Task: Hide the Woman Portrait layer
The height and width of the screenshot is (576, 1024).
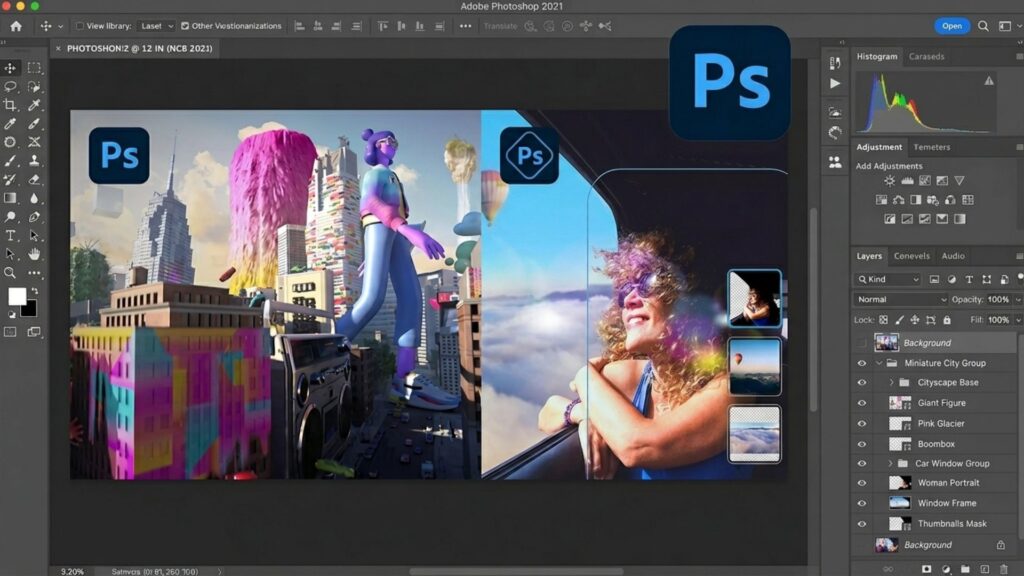Action: coord(862,483)
